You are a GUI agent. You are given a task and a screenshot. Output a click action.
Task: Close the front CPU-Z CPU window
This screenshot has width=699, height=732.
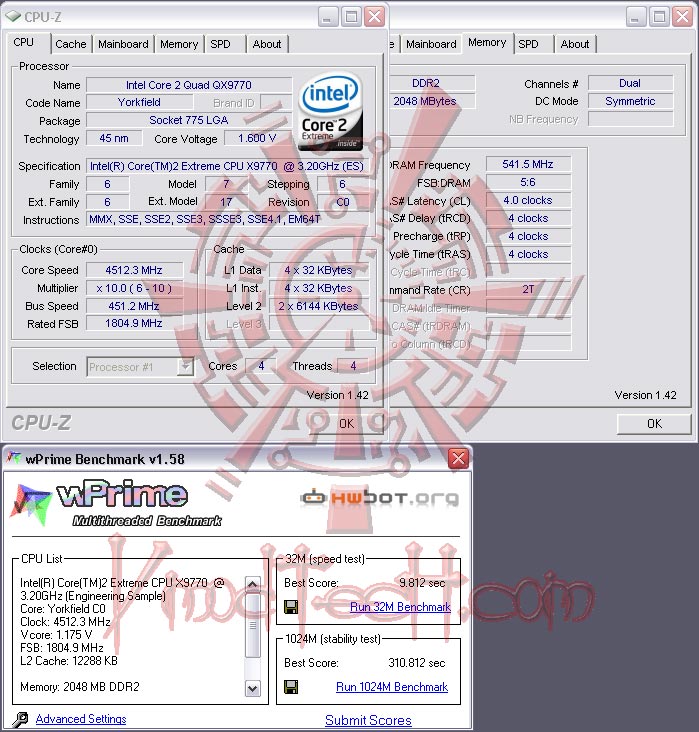pos(374,17)
